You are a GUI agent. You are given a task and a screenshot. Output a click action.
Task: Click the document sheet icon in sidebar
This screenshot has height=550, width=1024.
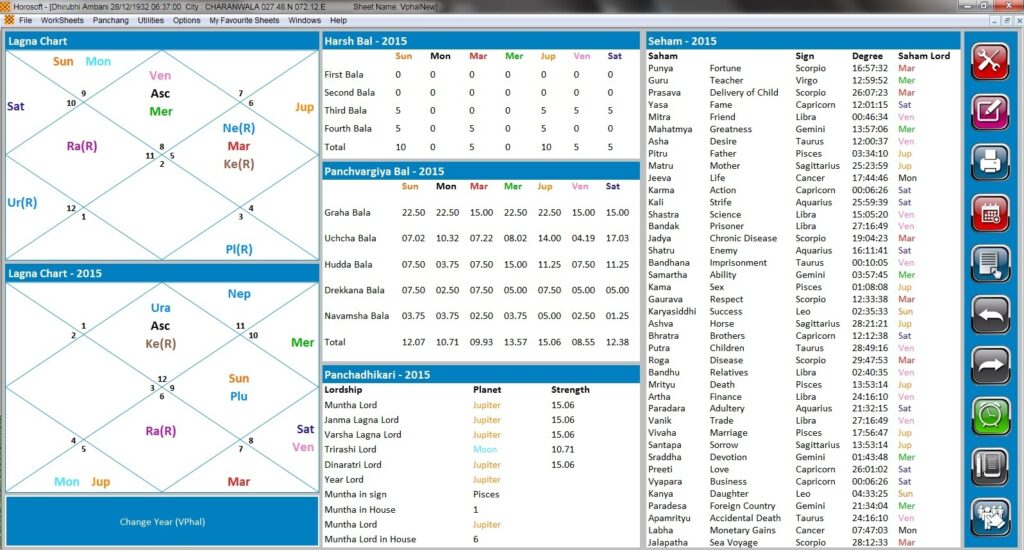990,264
